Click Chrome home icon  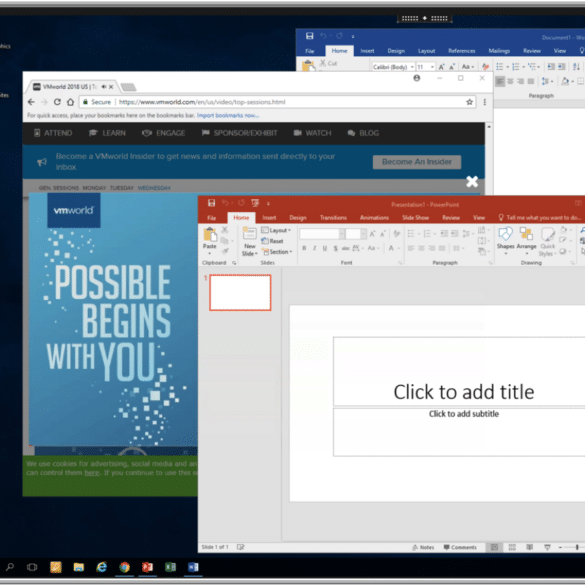(x=70, y=102)
